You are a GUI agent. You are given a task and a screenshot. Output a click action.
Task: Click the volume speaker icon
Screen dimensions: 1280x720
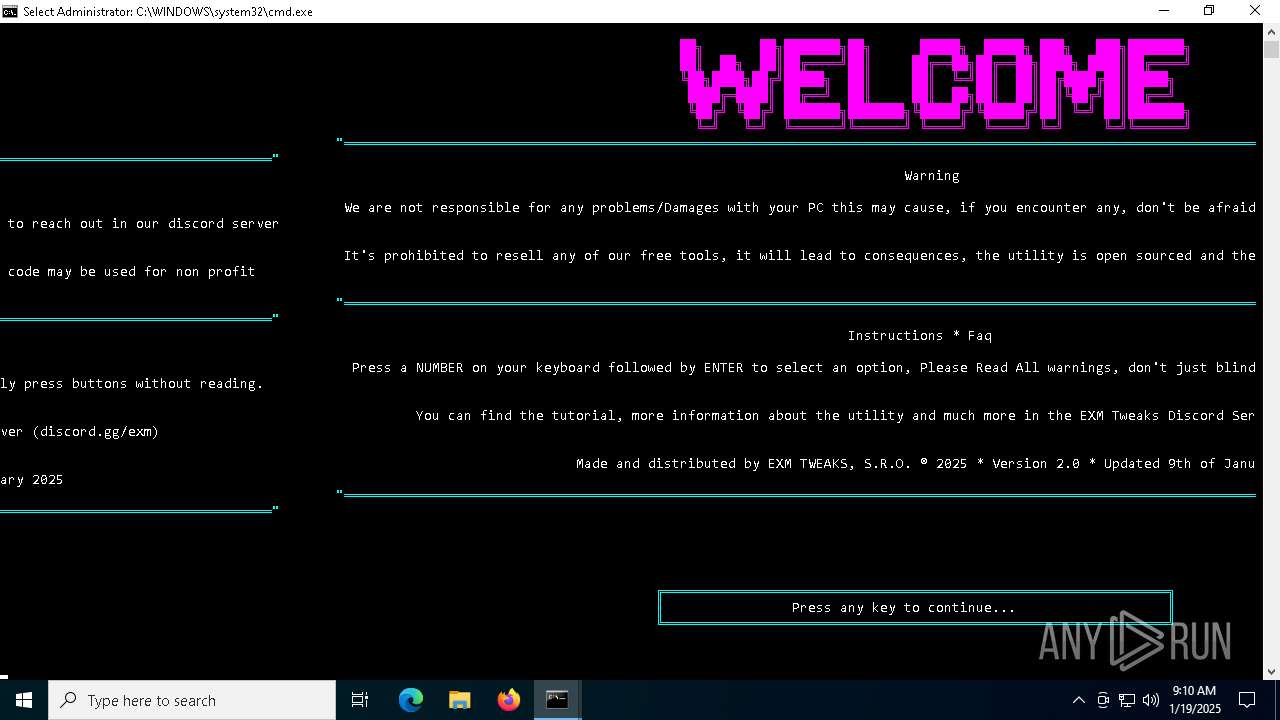[1151, 700]
